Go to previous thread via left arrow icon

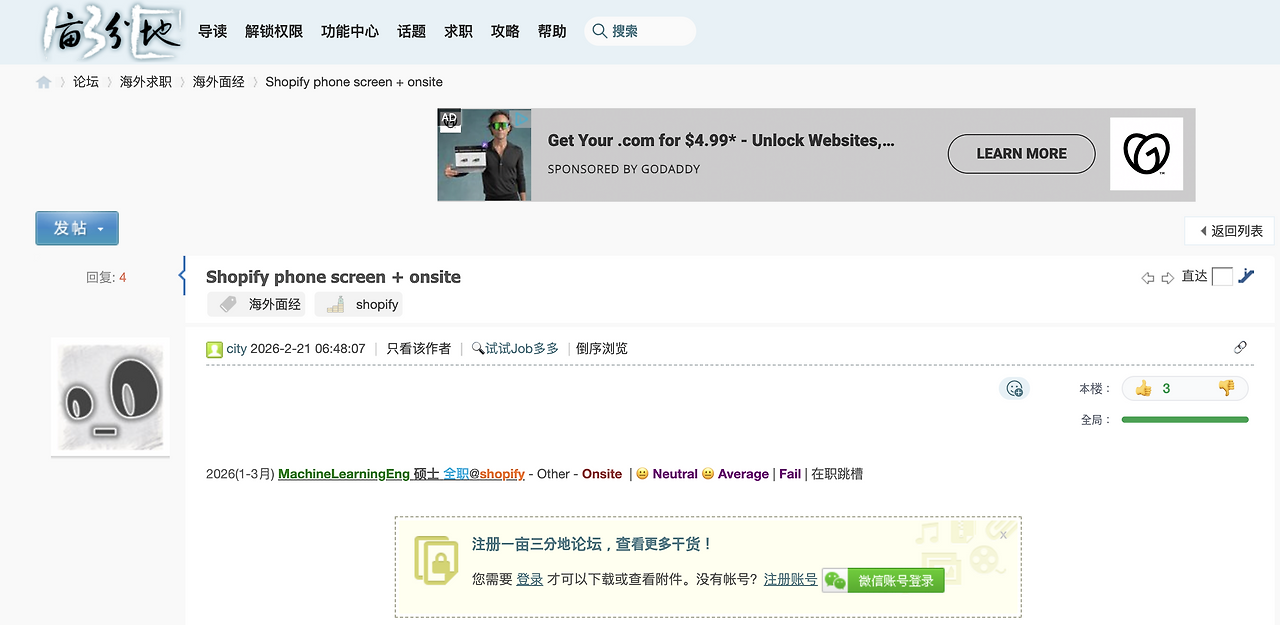[1148, 277]
